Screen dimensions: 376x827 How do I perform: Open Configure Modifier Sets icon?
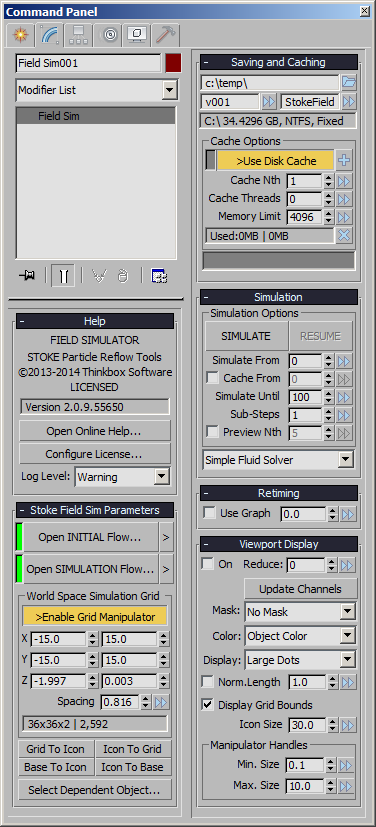[x=159, y=276]
